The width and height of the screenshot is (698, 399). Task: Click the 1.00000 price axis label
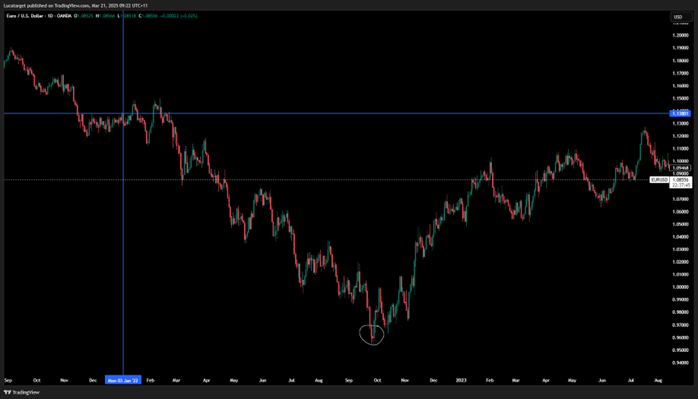pos(680,287)
